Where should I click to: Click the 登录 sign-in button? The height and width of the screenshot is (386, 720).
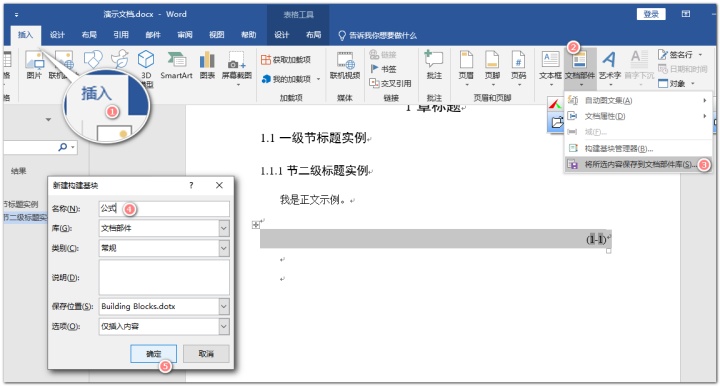[651, 14]
